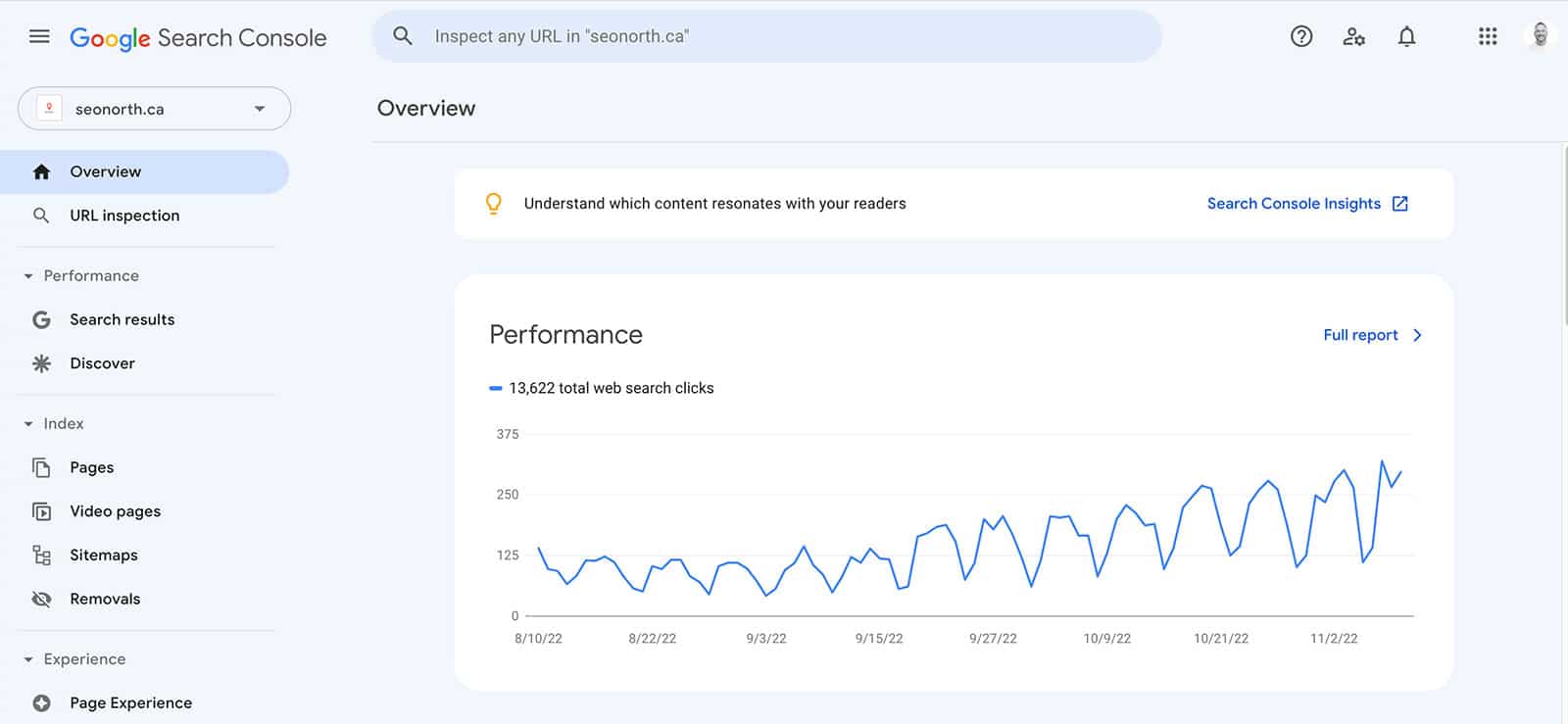Click the Removals crossed-eye icon

click(x=41, y=599)
